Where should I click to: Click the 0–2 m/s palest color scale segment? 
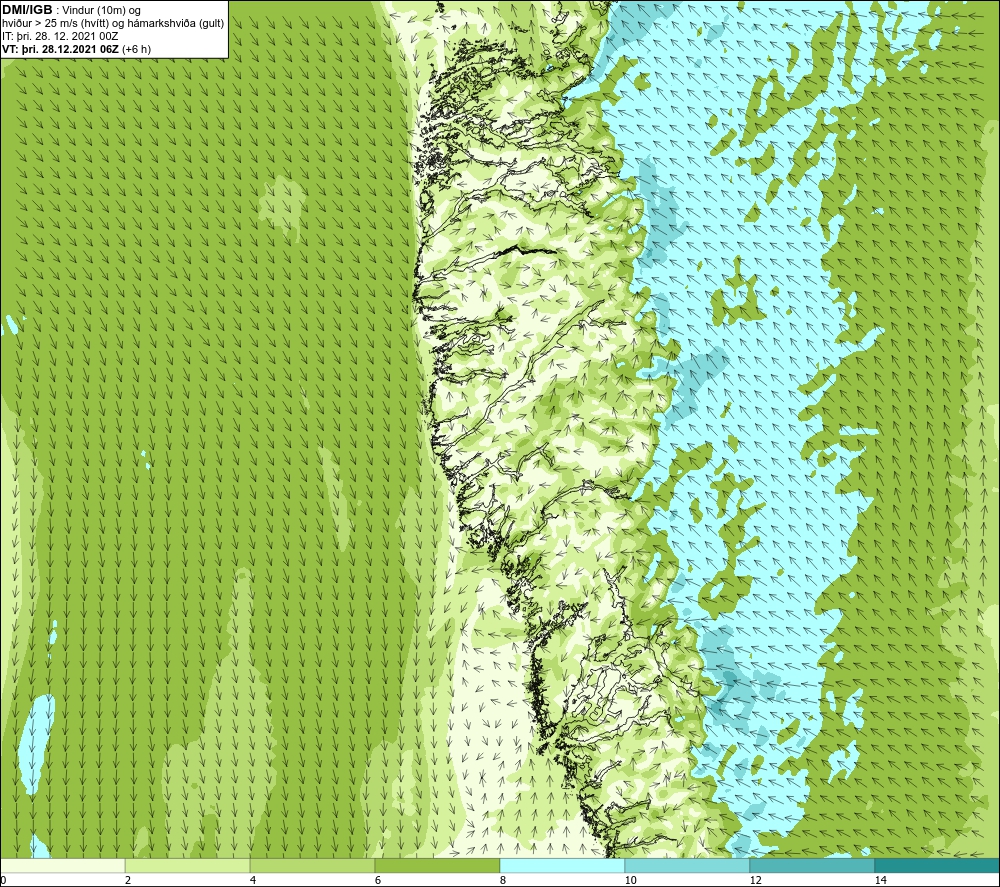(63, 866)
